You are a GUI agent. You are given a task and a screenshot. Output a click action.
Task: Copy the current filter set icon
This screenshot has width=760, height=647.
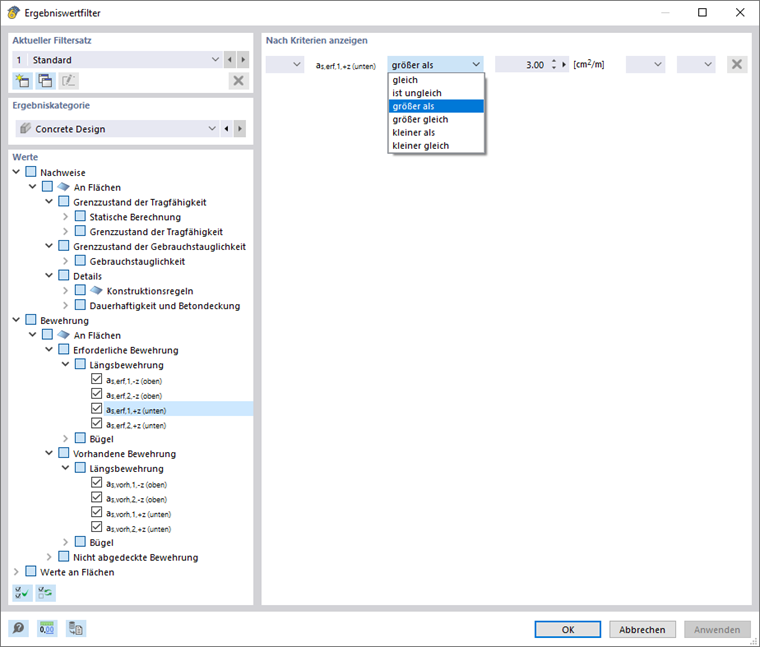[x=46, y=80]
